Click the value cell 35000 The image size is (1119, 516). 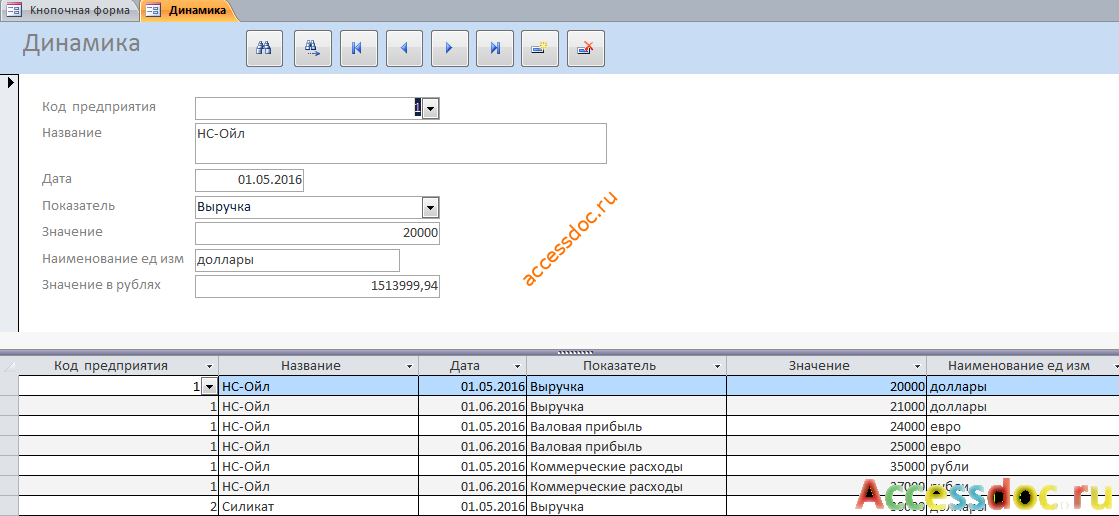(x=826, y=467)
